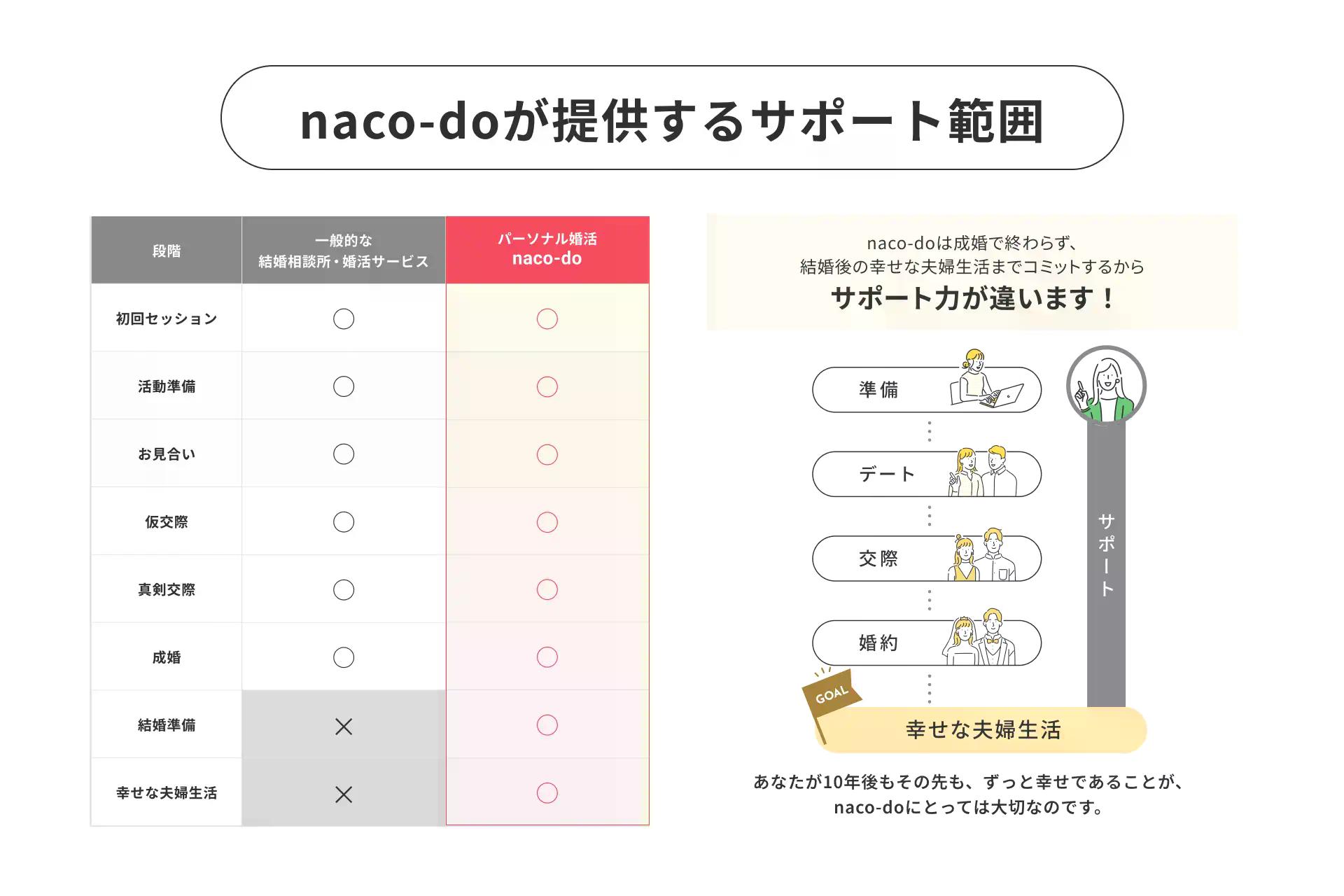Click the X mark in 幸せな夫婦生活 row
The image size is (1344, 896).
click(x=344, y=794)
